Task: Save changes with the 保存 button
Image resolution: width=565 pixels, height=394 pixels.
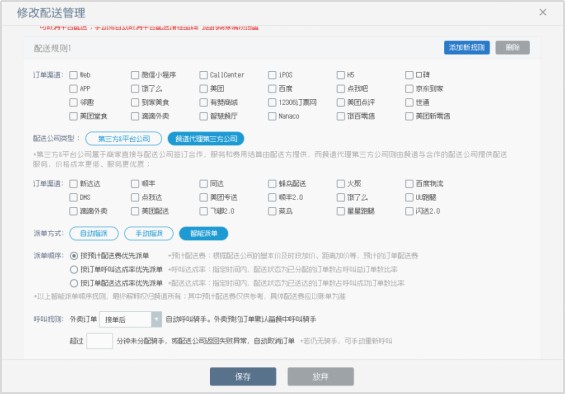Action: (x=243, y=376)
